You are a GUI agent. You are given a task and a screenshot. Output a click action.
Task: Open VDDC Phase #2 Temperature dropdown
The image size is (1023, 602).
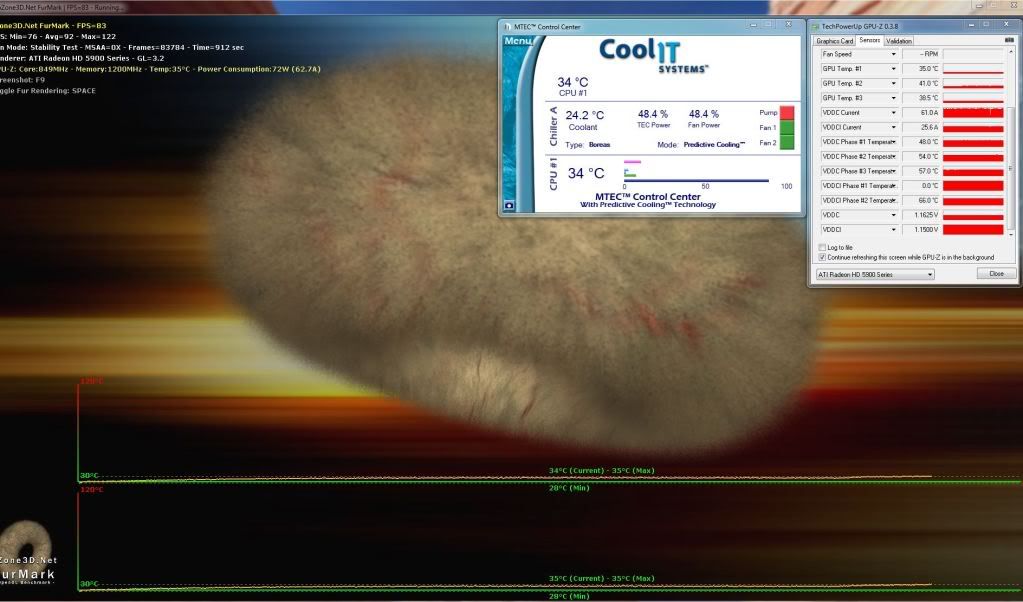(893, 157)
